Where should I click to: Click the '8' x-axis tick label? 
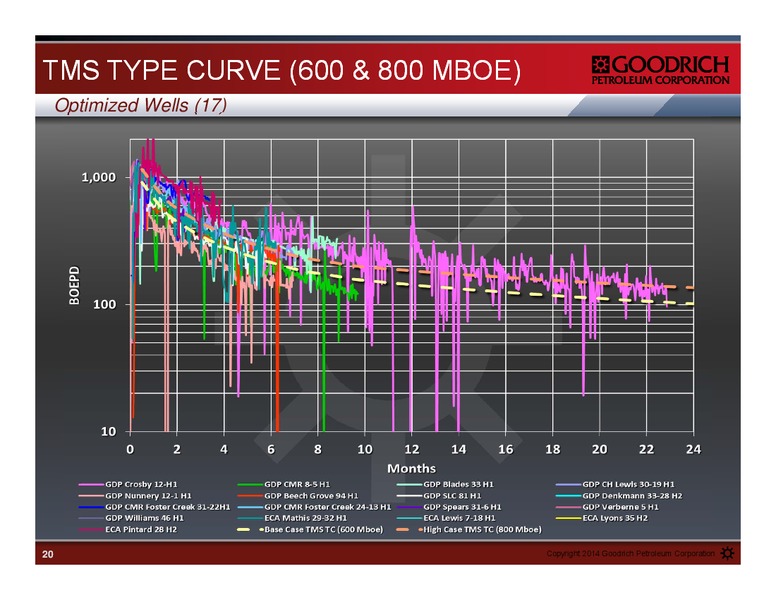[x=318, y=449]
